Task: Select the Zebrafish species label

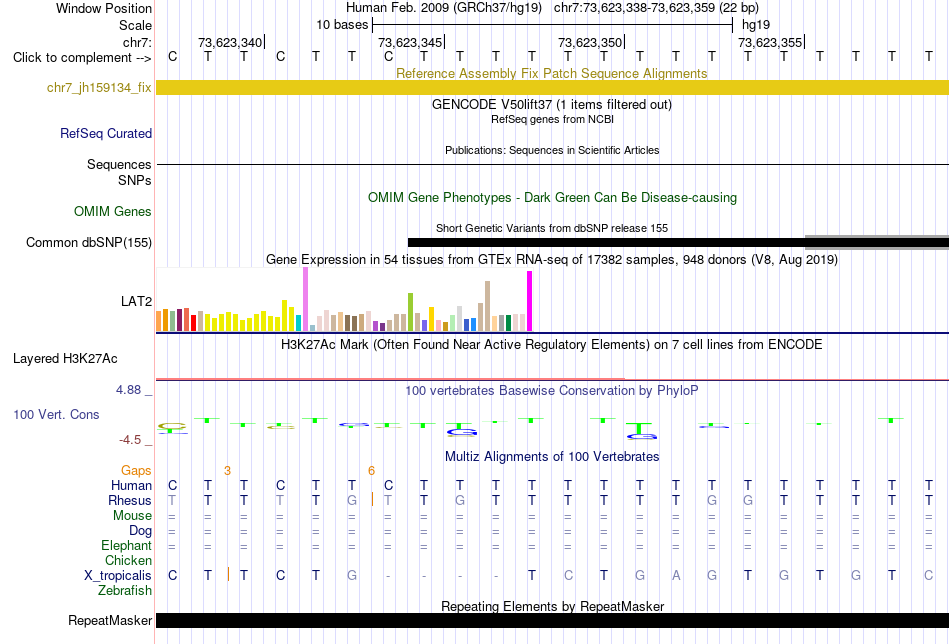Action: (125, 590)
